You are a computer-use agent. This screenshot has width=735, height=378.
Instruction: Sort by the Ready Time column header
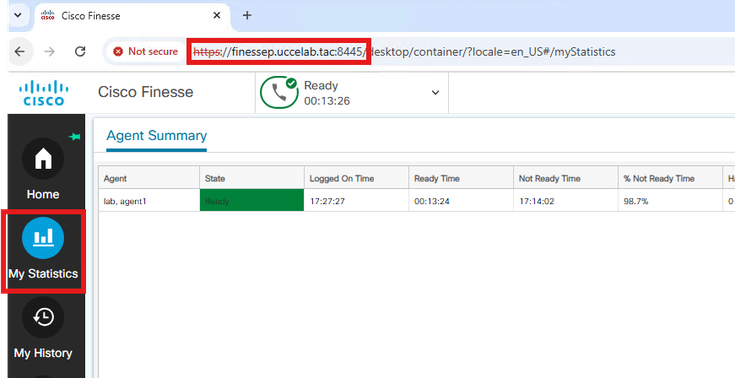461,178
